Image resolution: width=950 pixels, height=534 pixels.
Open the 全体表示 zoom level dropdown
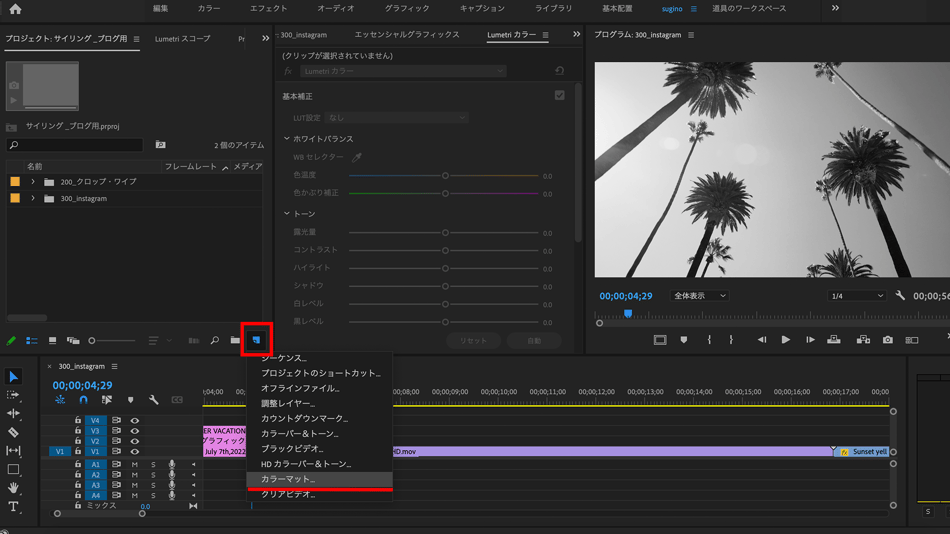coord(699,296)
